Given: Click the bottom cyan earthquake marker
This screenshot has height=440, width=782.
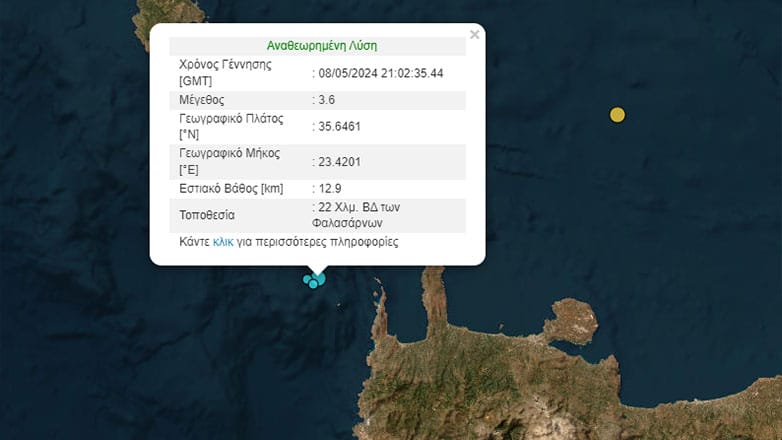Looking at the screenshot, I should tap(313, 285).
